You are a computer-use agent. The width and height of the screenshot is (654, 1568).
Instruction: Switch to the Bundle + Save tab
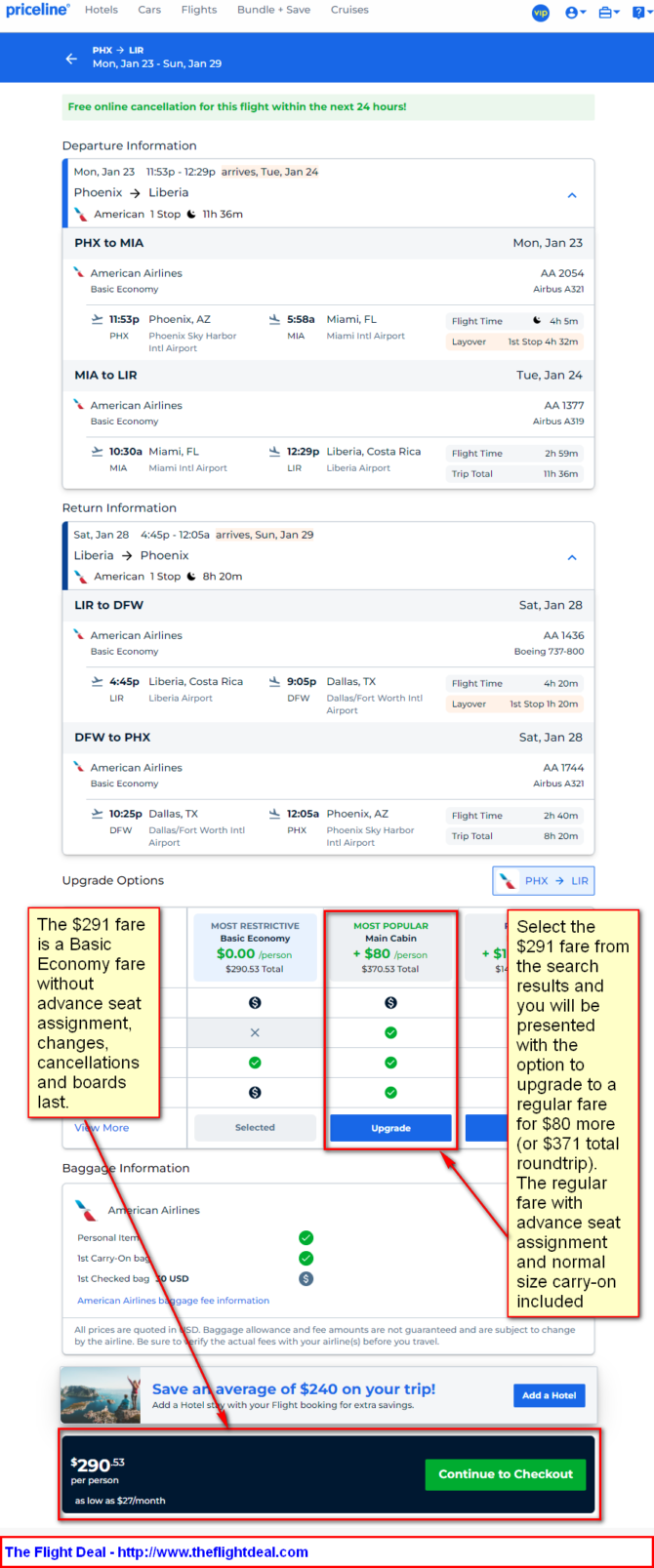(x=273, y=10)
